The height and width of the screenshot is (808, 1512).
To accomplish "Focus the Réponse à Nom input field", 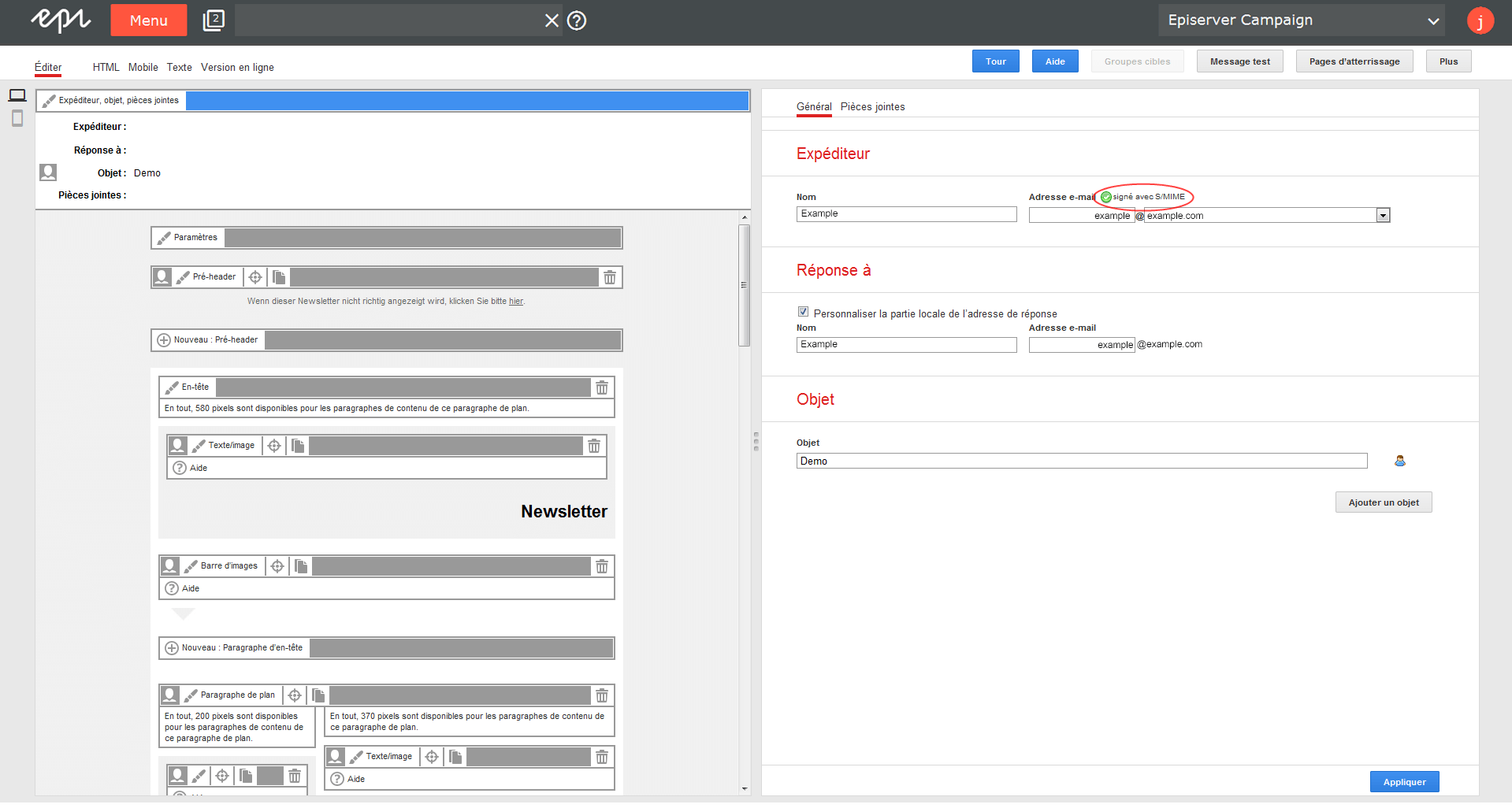I will pos(906,345).
